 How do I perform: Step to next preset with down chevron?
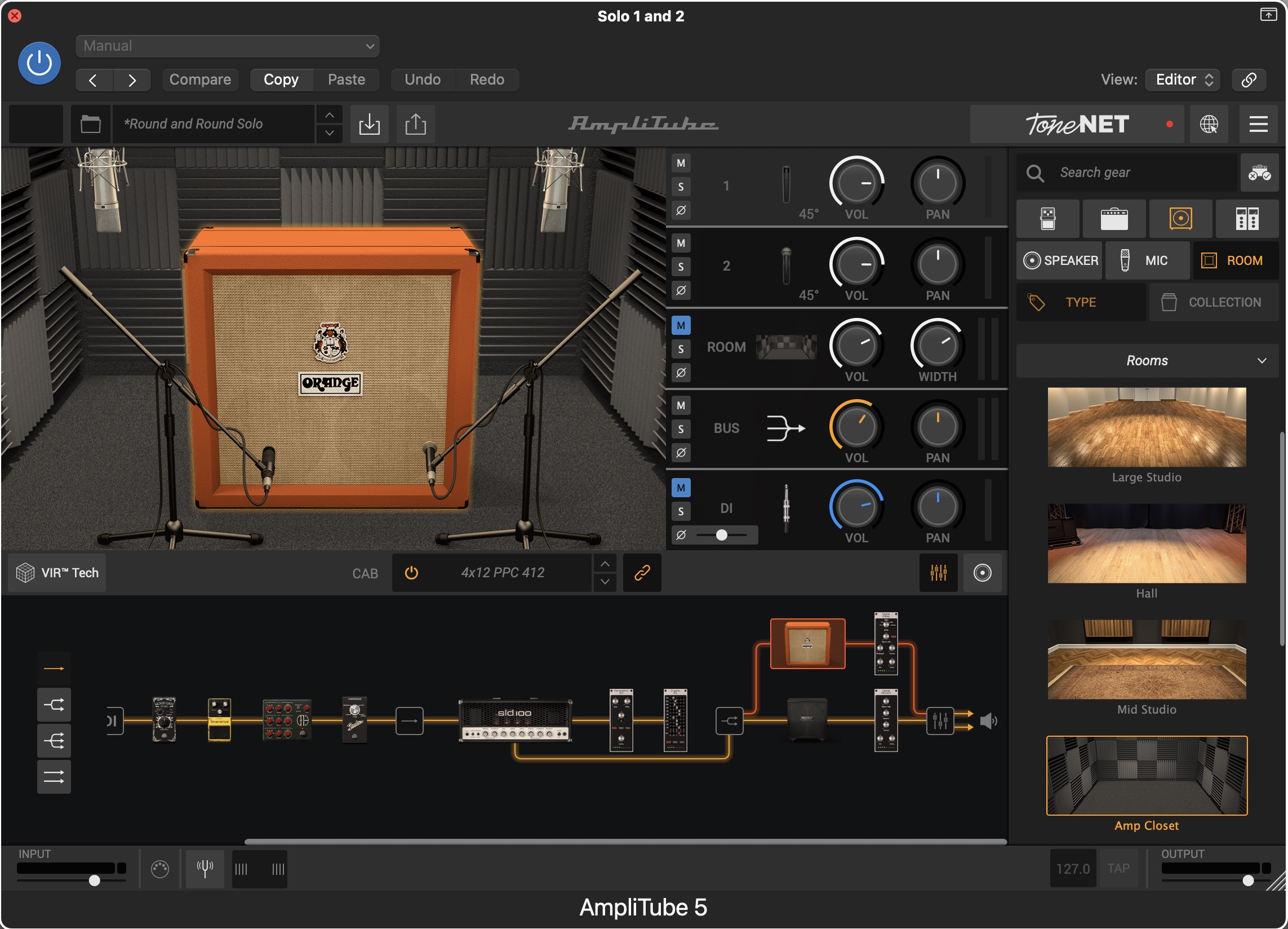click(330, 133)
